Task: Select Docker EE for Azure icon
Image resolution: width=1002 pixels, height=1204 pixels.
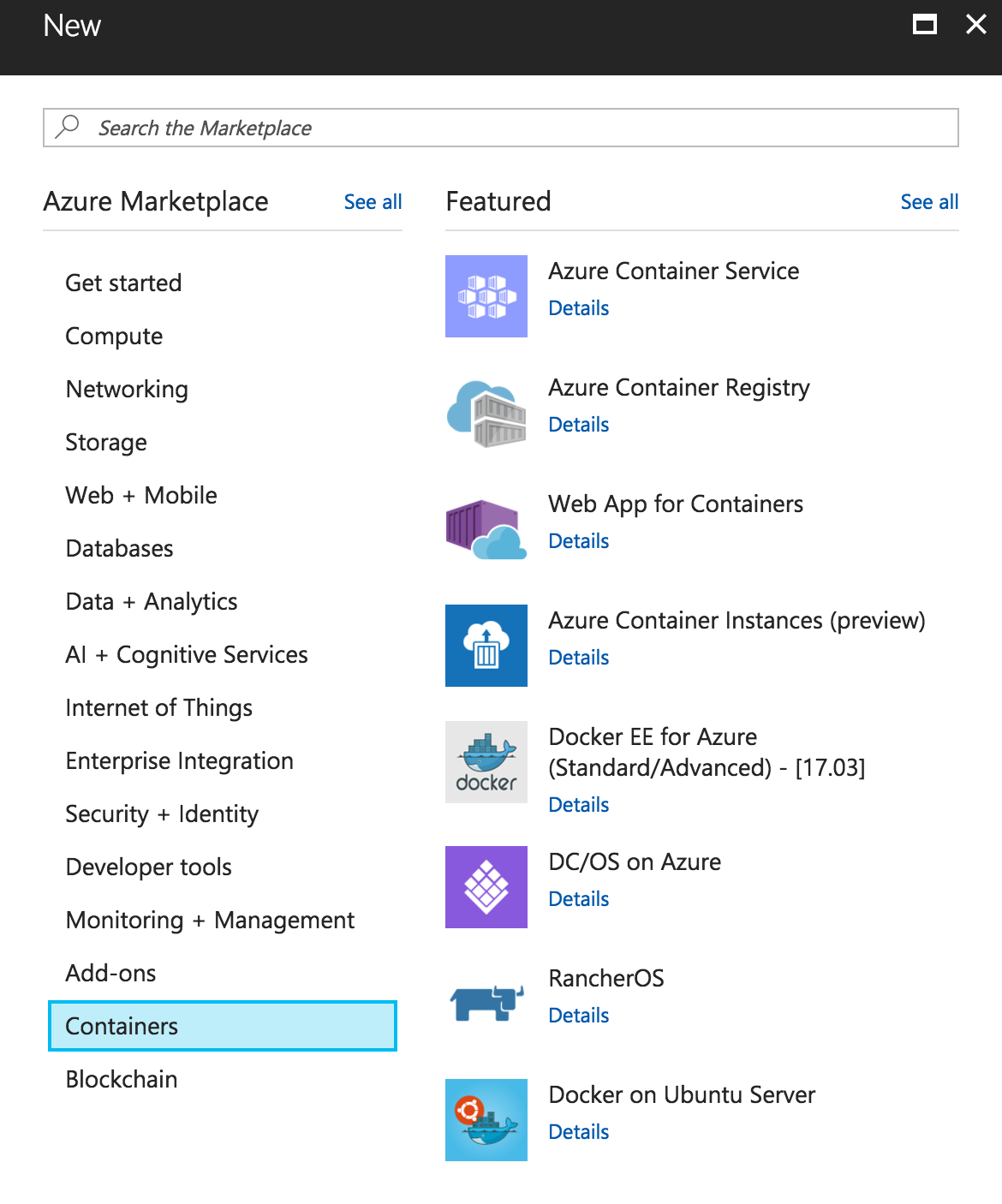Action: click(486, 762)
